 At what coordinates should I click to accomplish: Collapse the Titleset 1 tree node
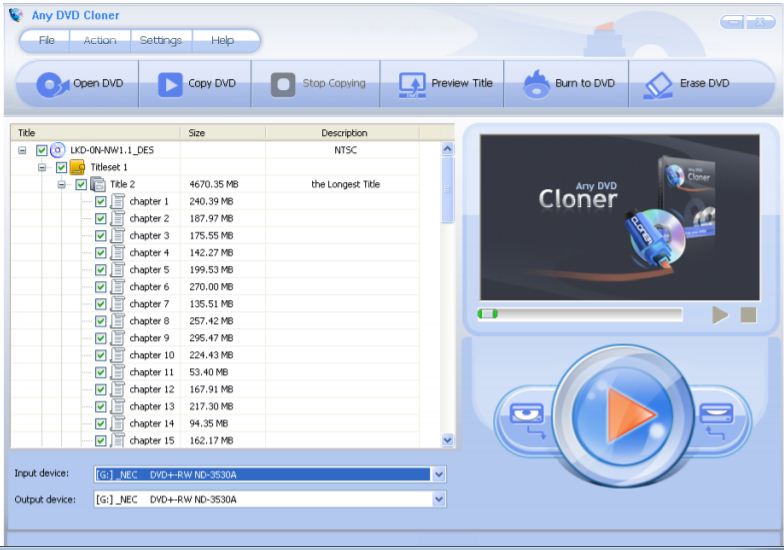click(x=42, y=167)
